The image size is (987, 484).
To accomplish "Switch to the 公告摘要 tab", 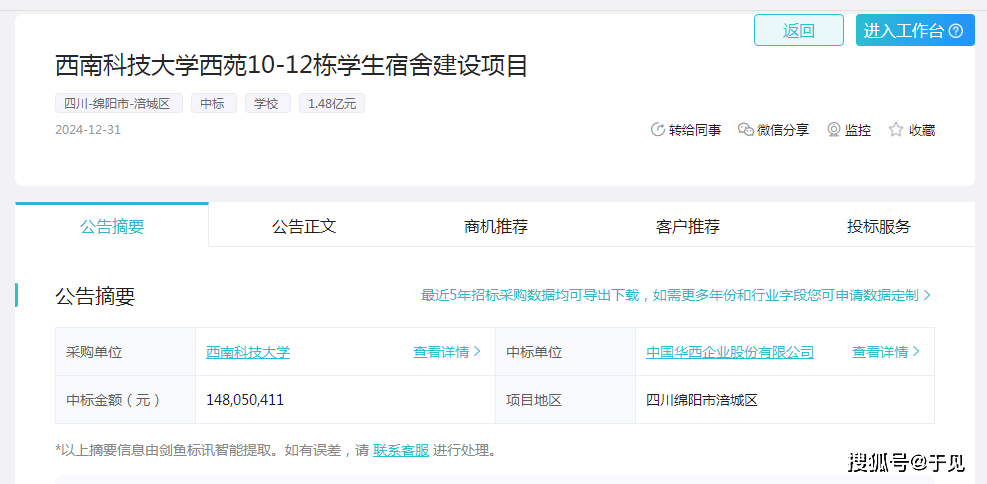I will [x=112, y=225].
